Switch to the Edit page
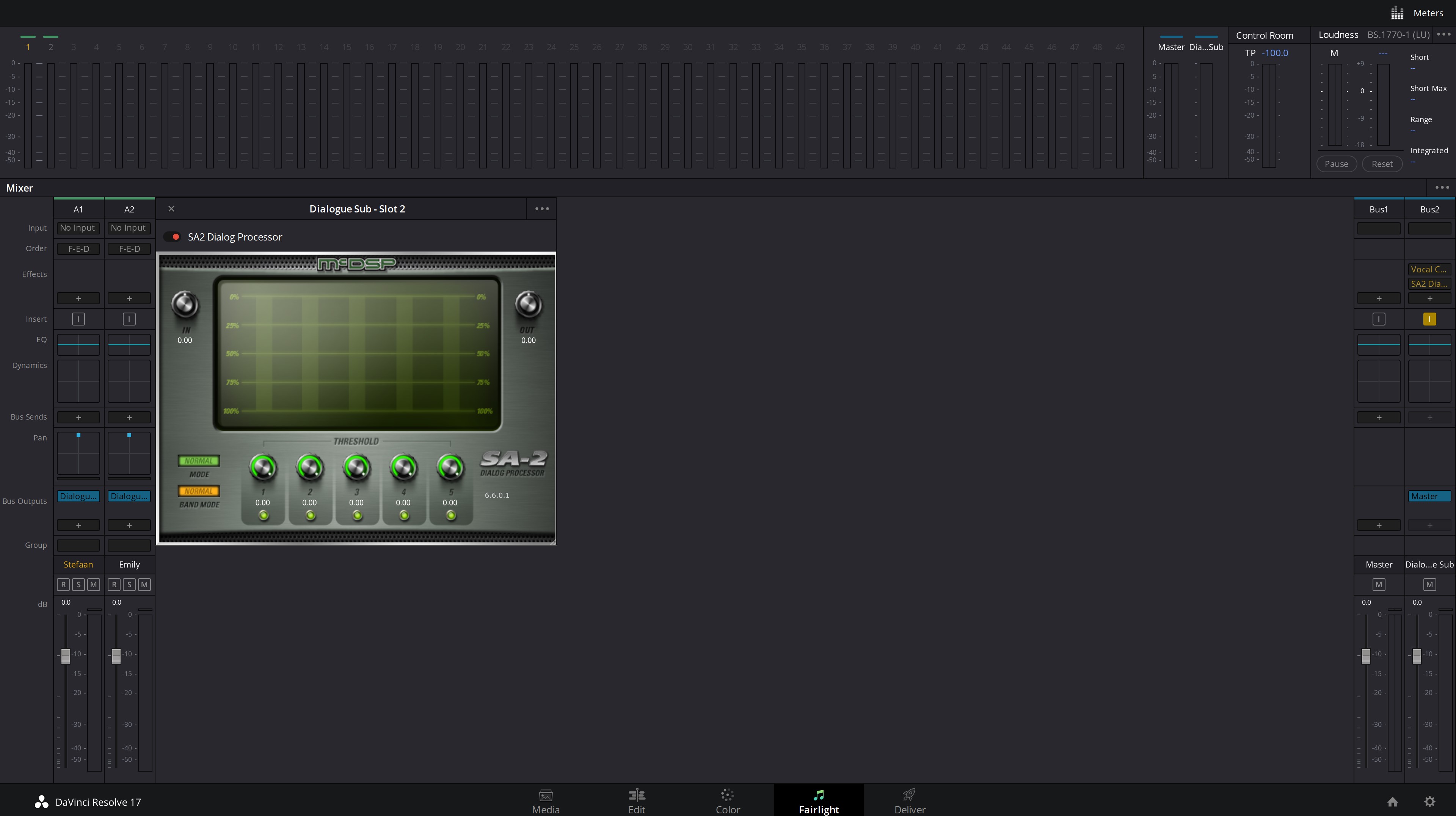Viewport: 1456px width, 816px height. coord(637,801)
